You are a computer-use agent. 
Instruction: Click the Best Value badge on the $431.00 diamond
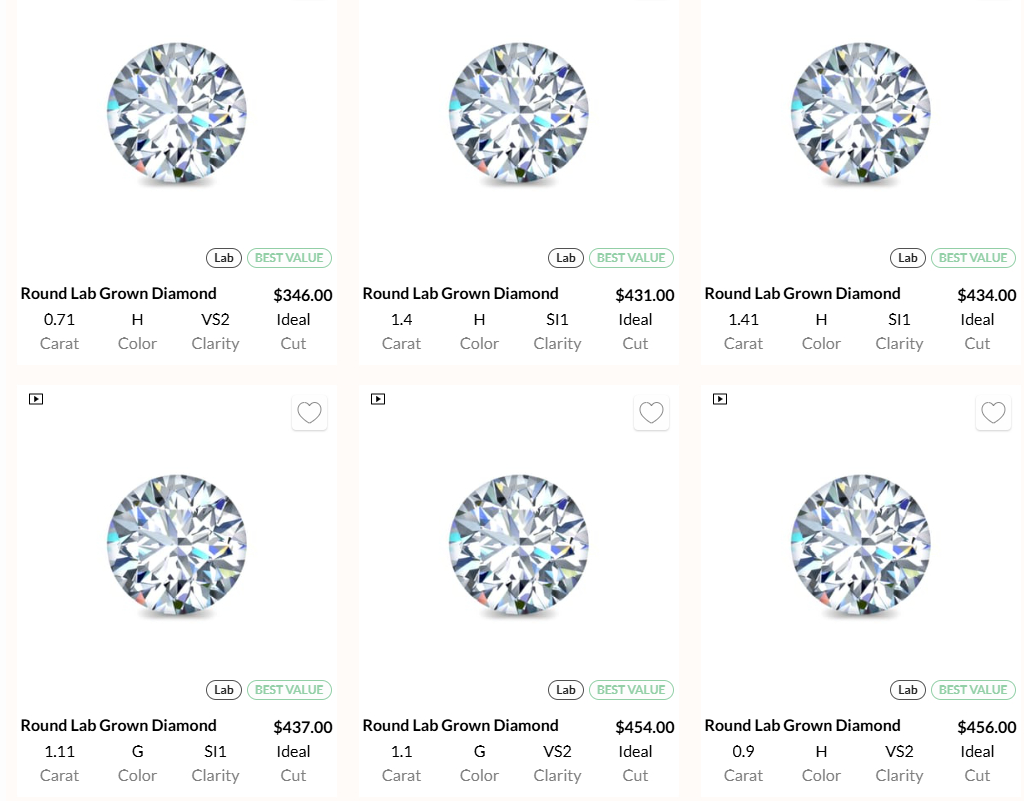[631, 258]
